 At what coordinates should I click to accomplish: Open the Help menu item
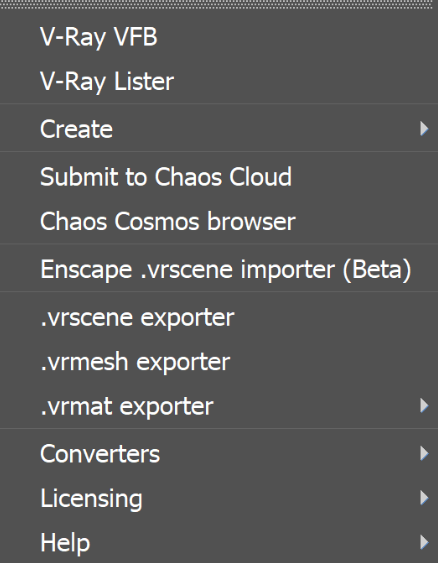coord(219,542)
